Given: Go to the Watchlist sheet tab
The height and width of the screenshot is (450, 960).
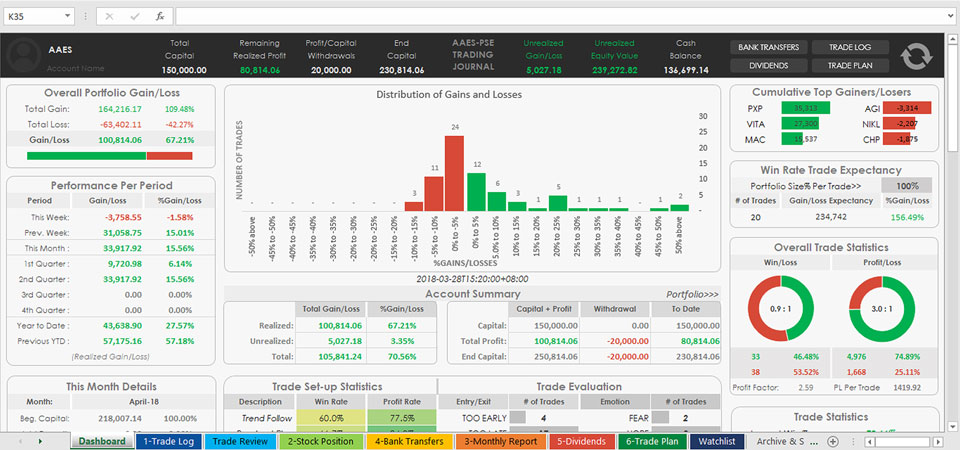Looking at the screenshot, I should pyautogui.click(x=717, y=441).
